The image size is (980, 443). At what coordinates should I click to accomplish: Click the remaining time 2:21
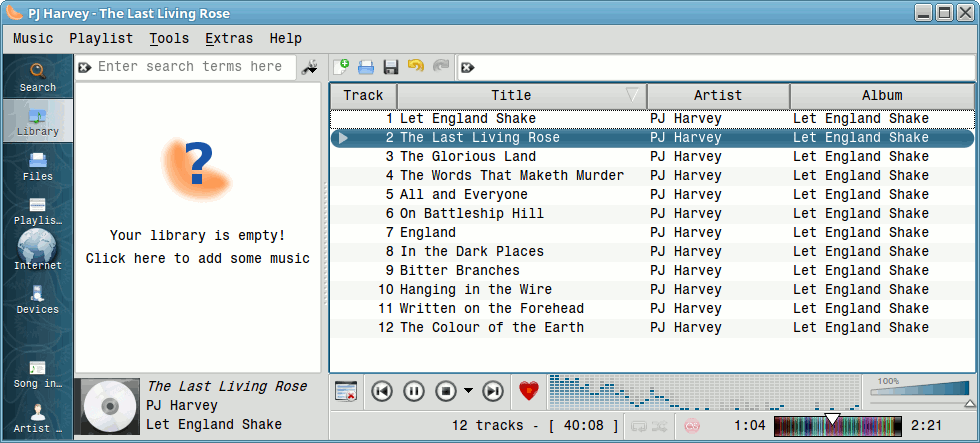coord(926,426)
